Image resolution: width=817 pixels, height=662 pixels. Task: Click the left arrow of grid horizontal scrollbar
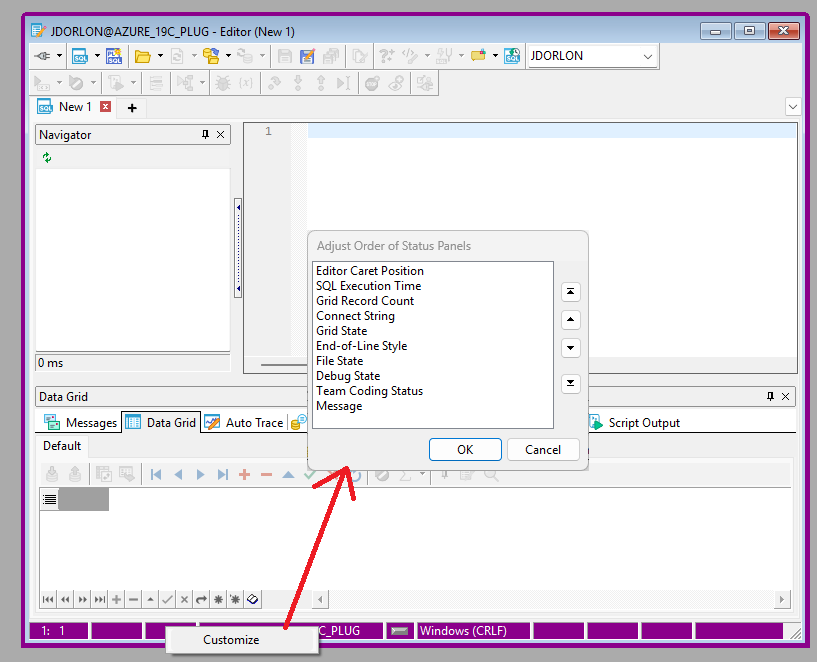[320, 599]
